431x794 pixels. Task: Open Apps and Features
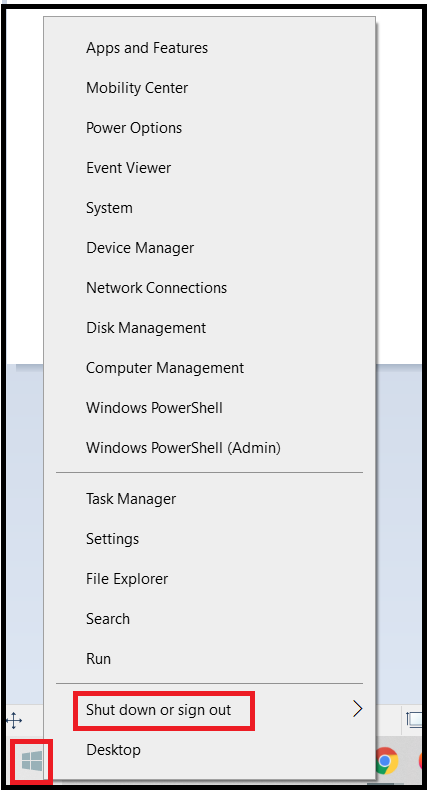tap(147, 48)
